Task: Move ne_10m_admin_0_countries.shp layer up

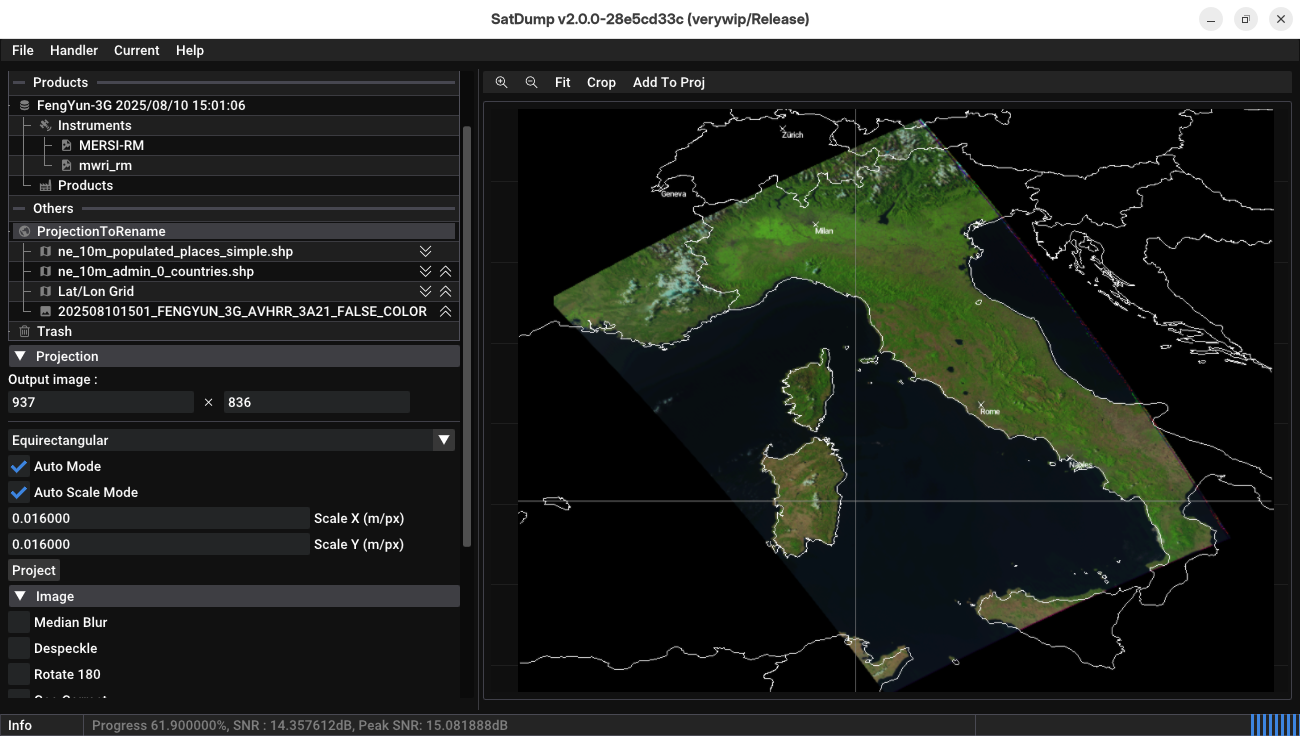Action: [x=446, y=271]
